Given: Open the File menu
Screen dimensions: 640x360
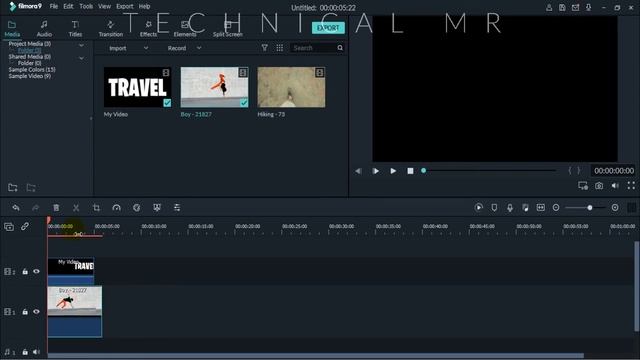Looking at the screenshot, I should point(53,7).
